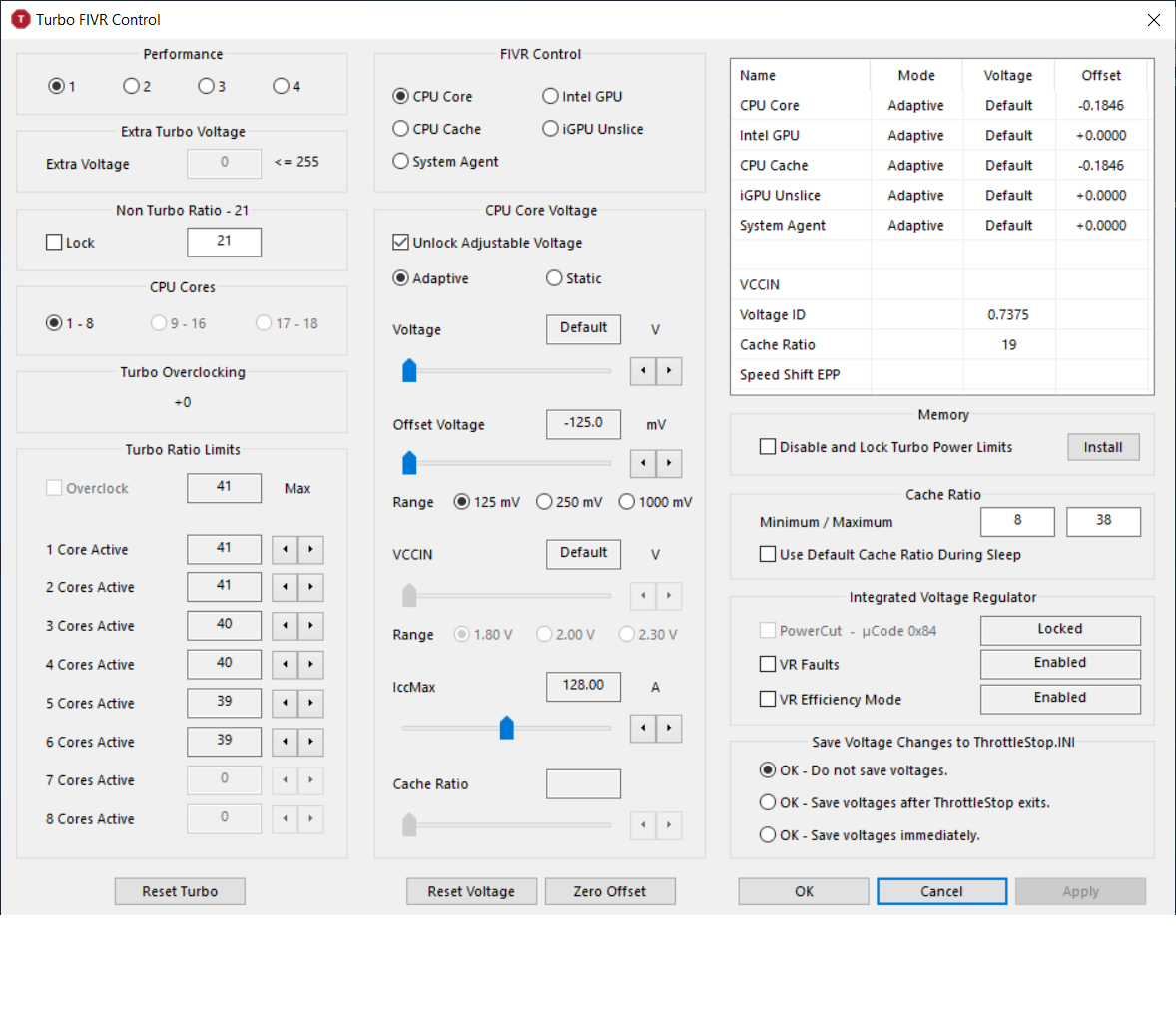Click Enabled button beside VR Faults

1060,664
